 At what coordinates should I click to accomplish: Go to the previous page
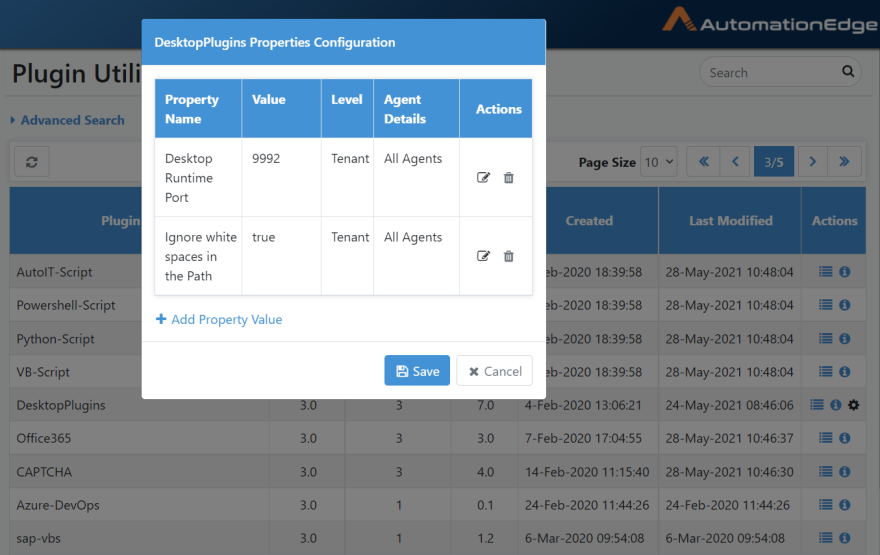click(x=735, y=162)
